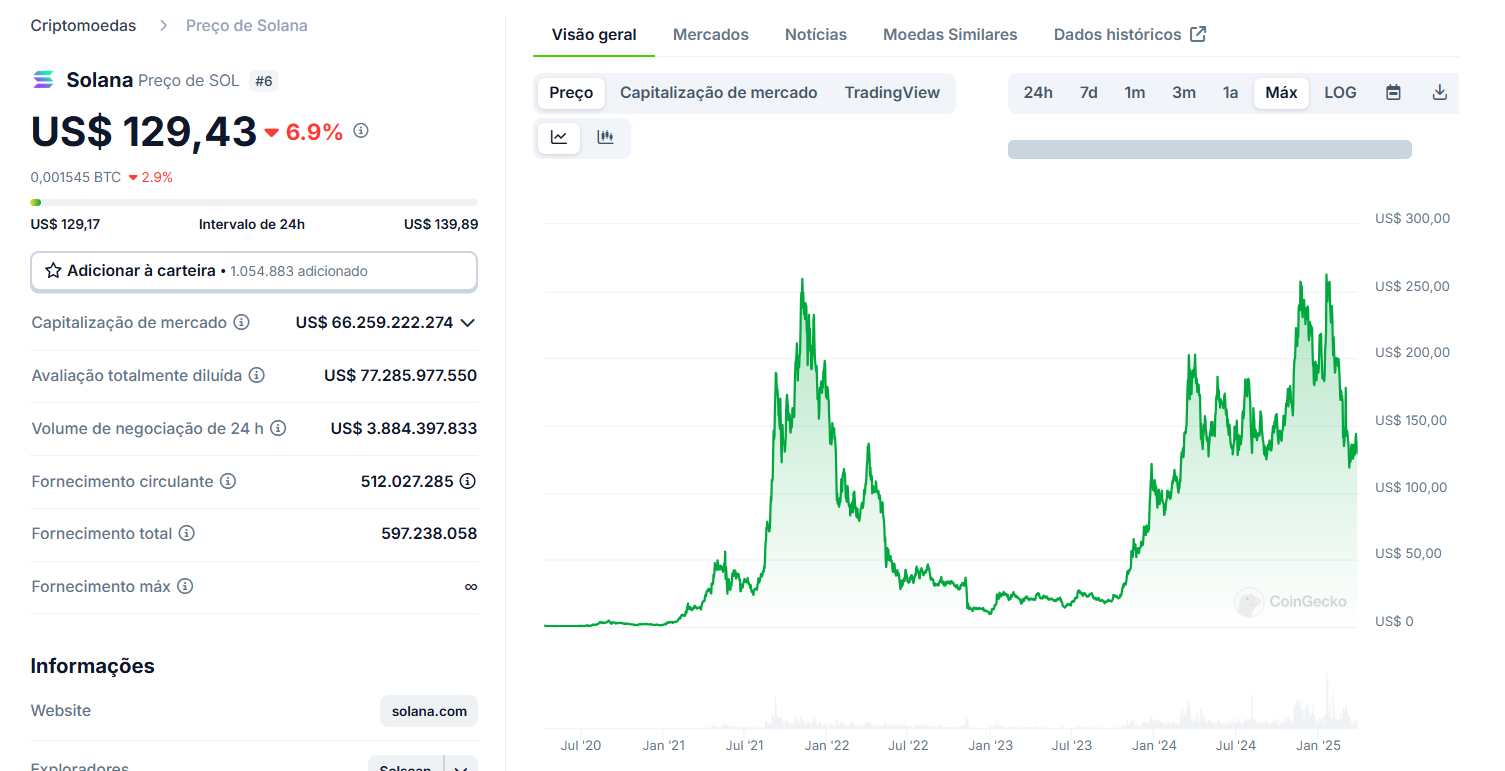Screen dimensions: 1505x771
Task: Open the calendar date range picker
Action: (x=1393, y=93)
